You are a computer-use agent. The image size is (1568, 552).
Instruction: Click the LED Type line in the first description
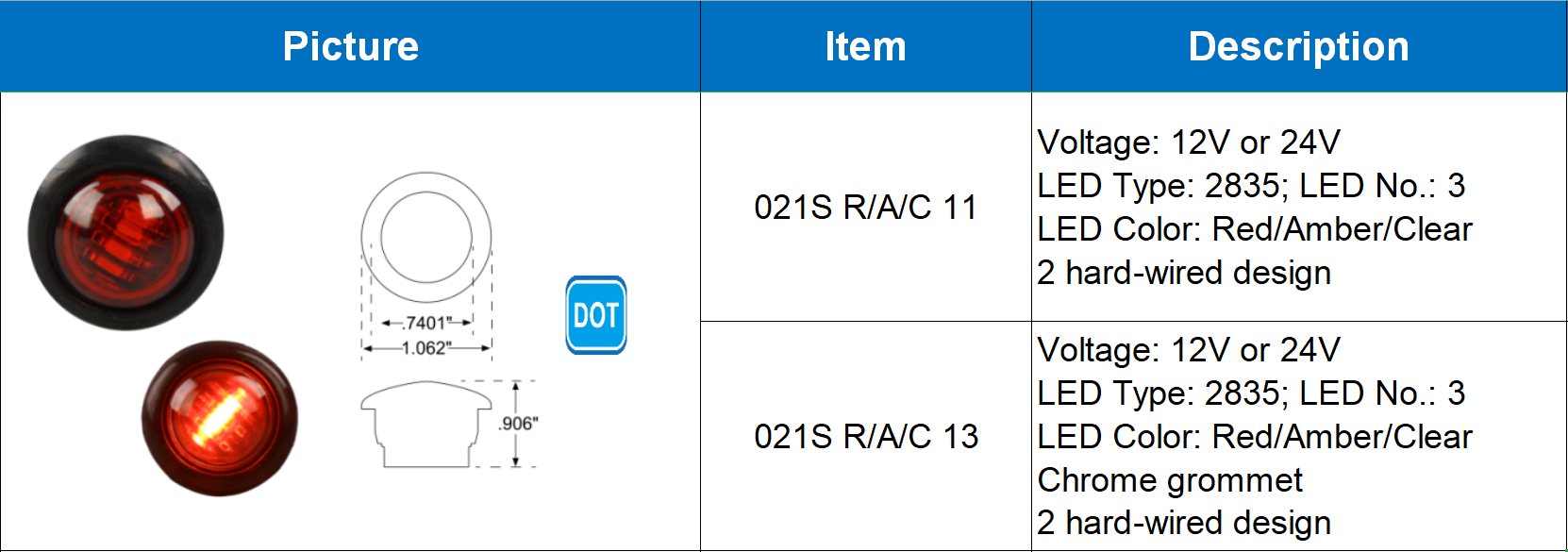1250,186
